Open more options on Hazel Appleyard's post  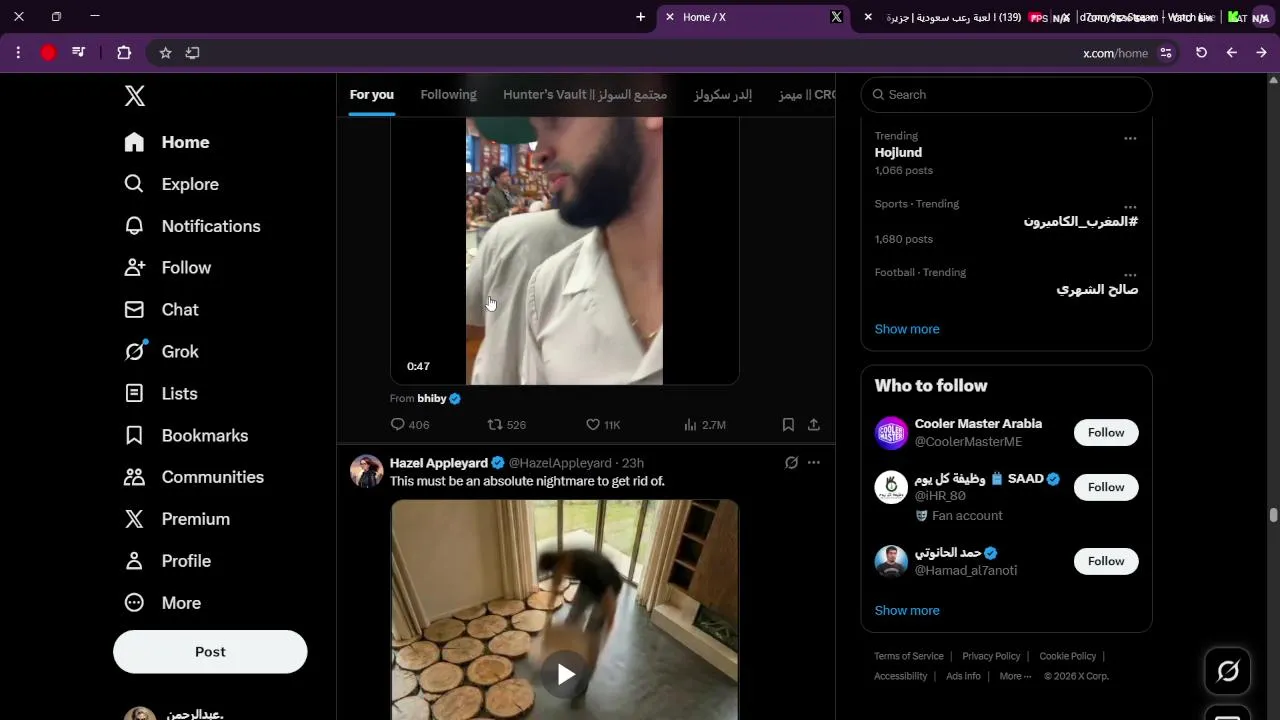tap(814, 463)
